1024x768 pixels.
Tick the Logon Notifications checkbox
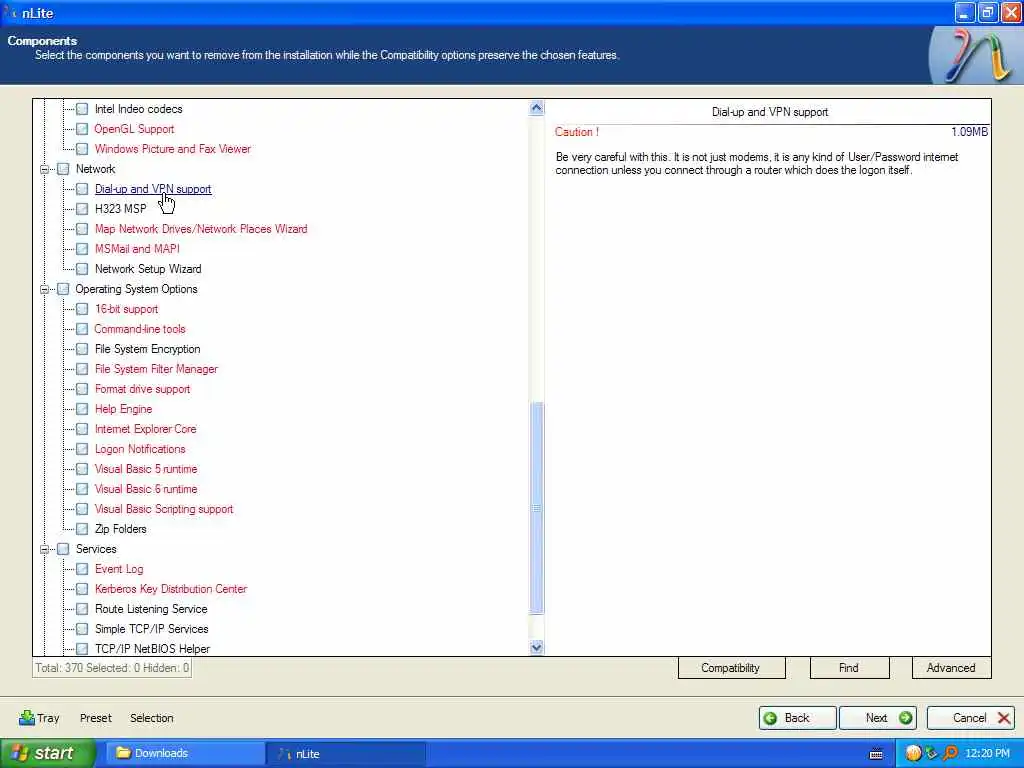(x=82, y=449)
